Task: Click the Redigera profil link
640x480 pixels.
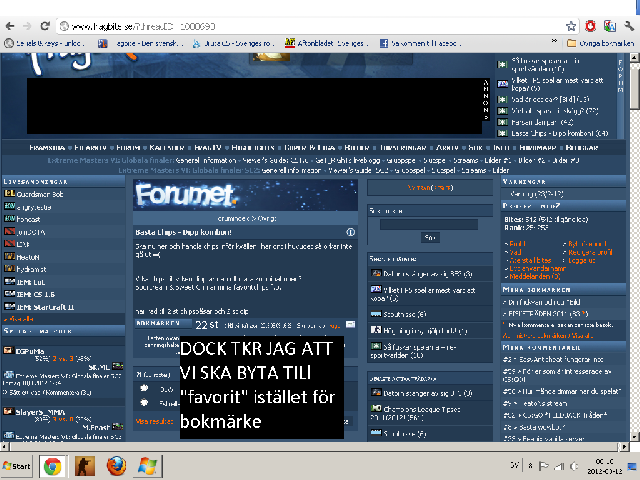Action: (x=590, y=252)
